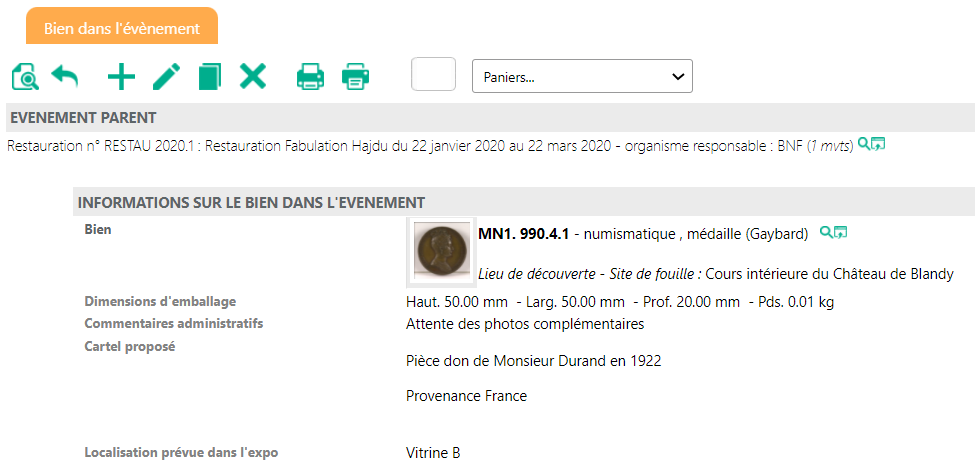Duplicate the record with the copy icon
The width and height of the screenshot is (975, 473).
(x=209, y=77)
